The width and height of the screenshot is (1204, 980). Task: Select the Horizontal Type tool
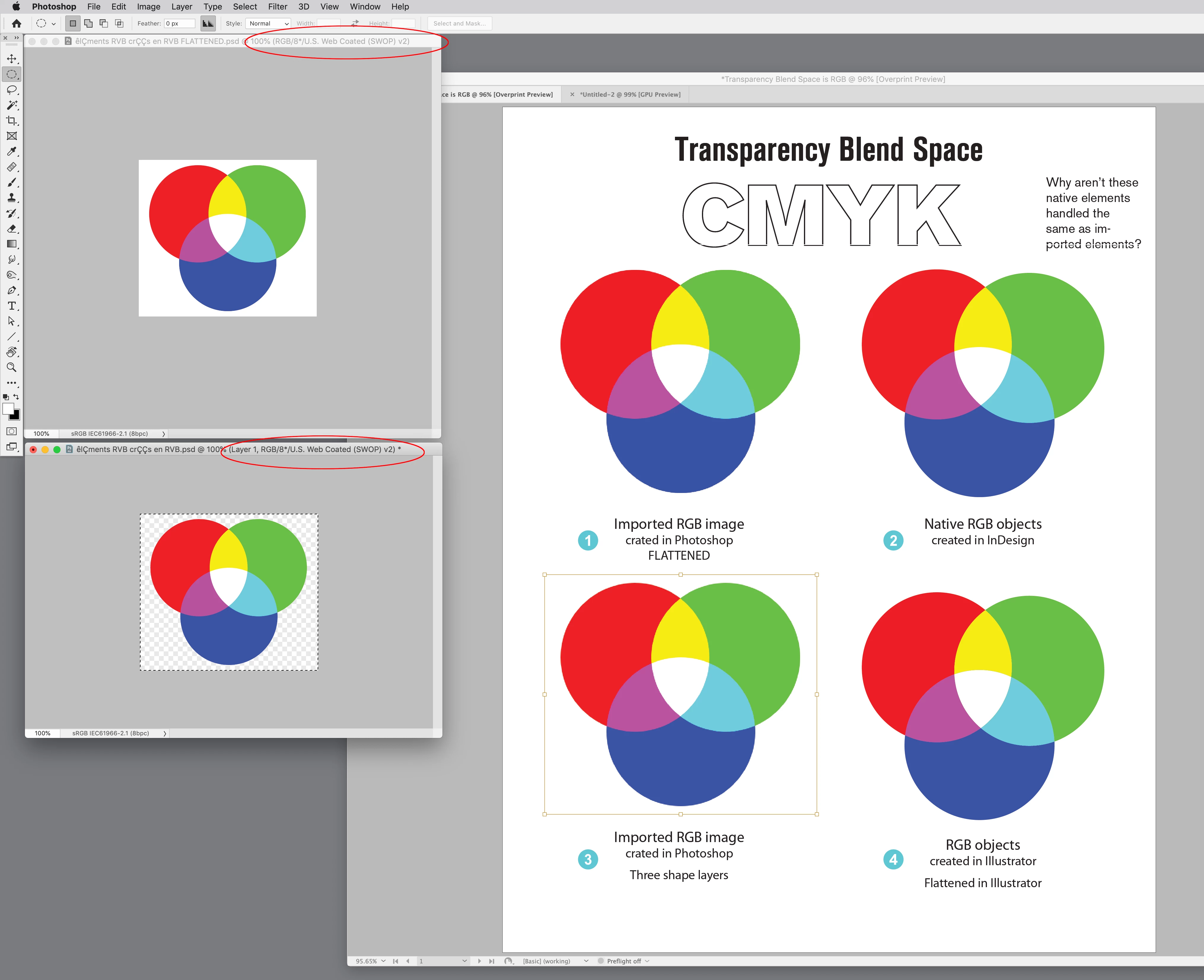point(11,306)
